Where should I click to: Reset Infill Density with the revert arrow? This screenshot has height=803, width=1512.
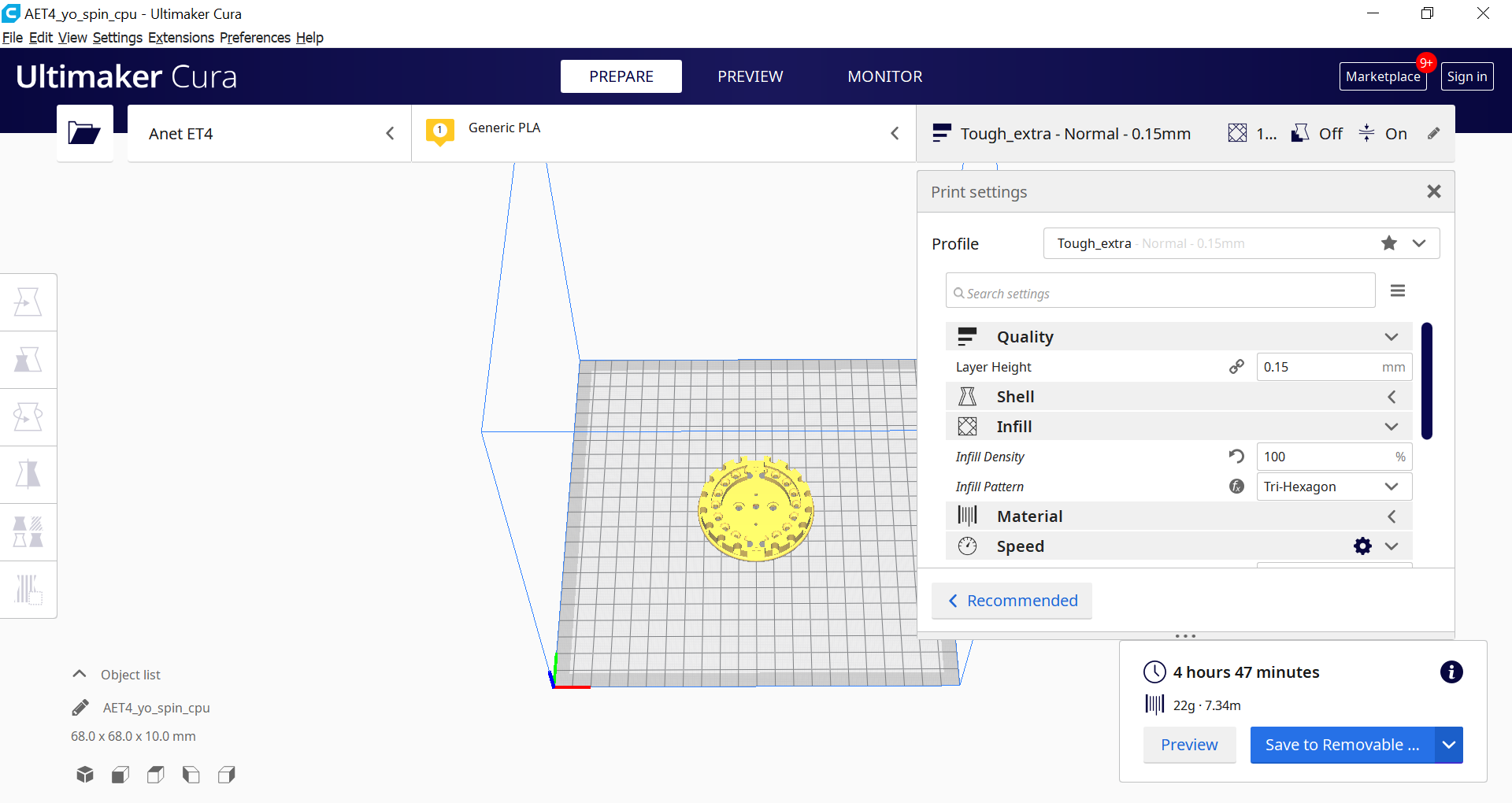[1236, 457]
